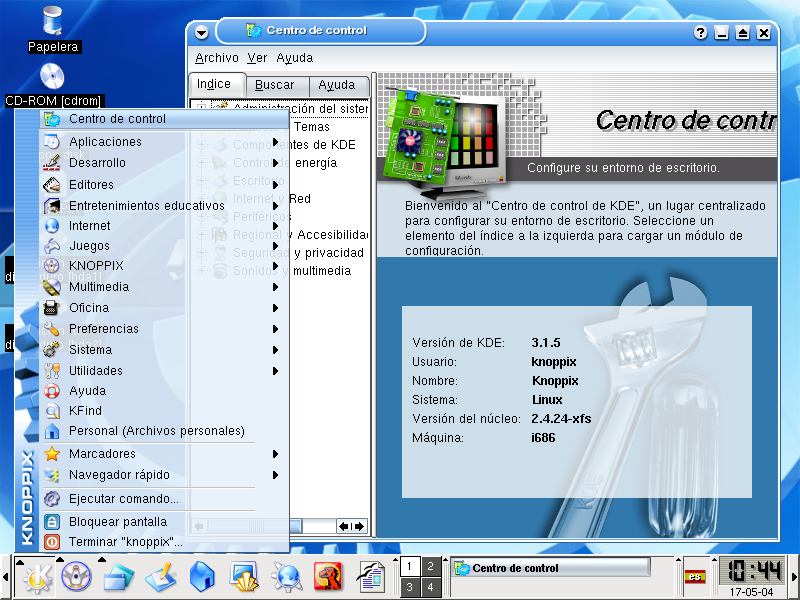Expand the Sistema submenu arrow

pyautogui.click(x=276, y=349)
